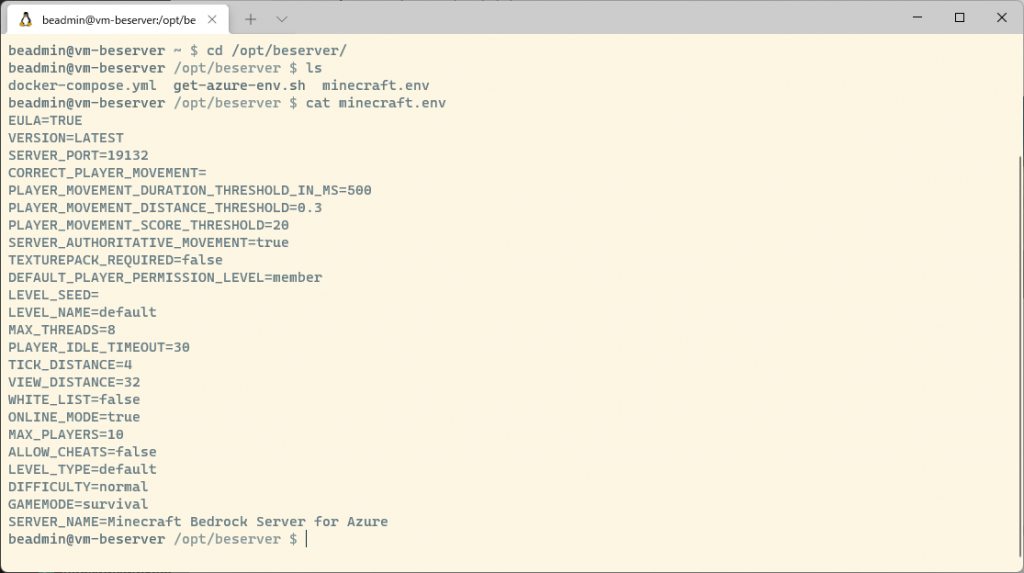Click the command prompt cursor line
Image resolution: width=1024 pixels, height=573 pixels.
(157, 539)
